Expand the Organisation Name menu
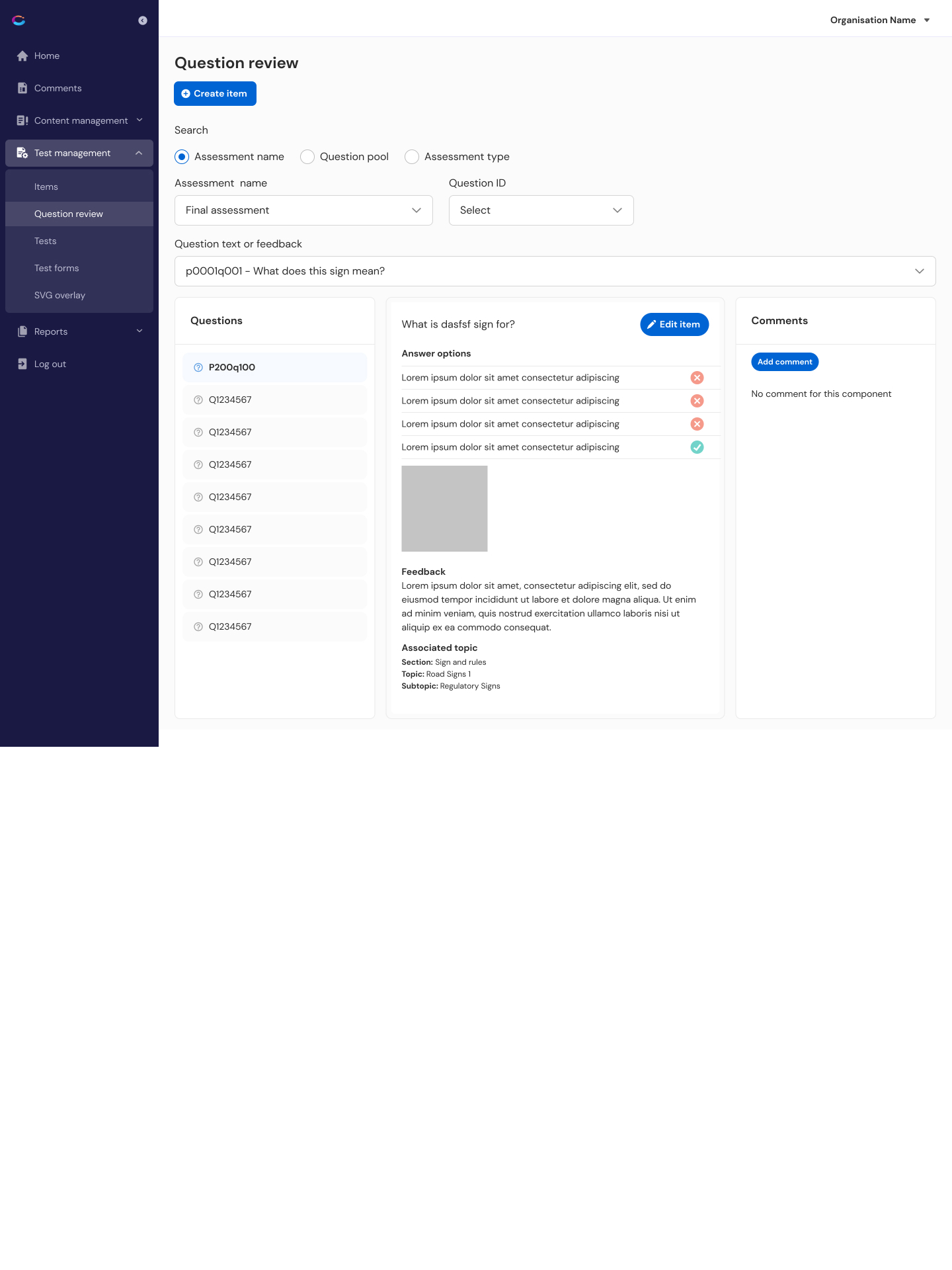The width and height of the screenshot is (952, 1270). [x=880, y=21]
